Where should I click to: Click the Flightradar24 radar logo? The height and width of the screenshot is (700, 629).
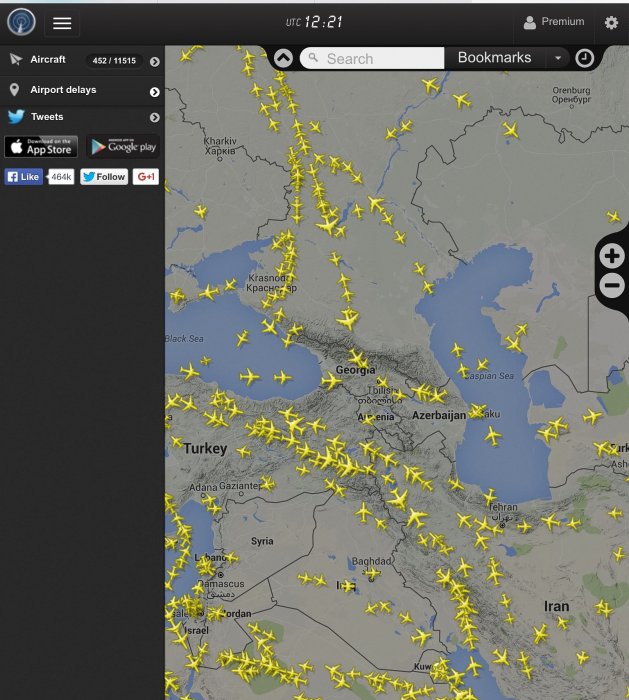pos(20,22)
